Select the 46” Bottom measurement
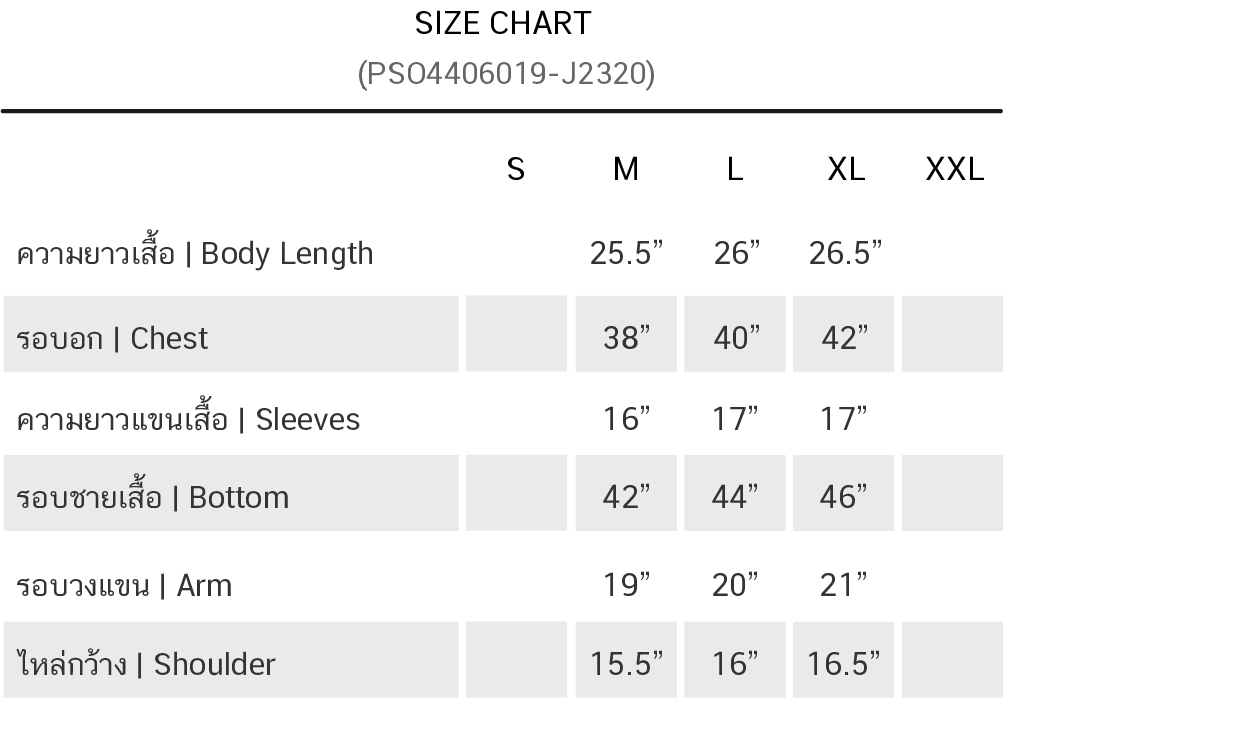This screenshot has width=1255, height=746. point(843,497)
